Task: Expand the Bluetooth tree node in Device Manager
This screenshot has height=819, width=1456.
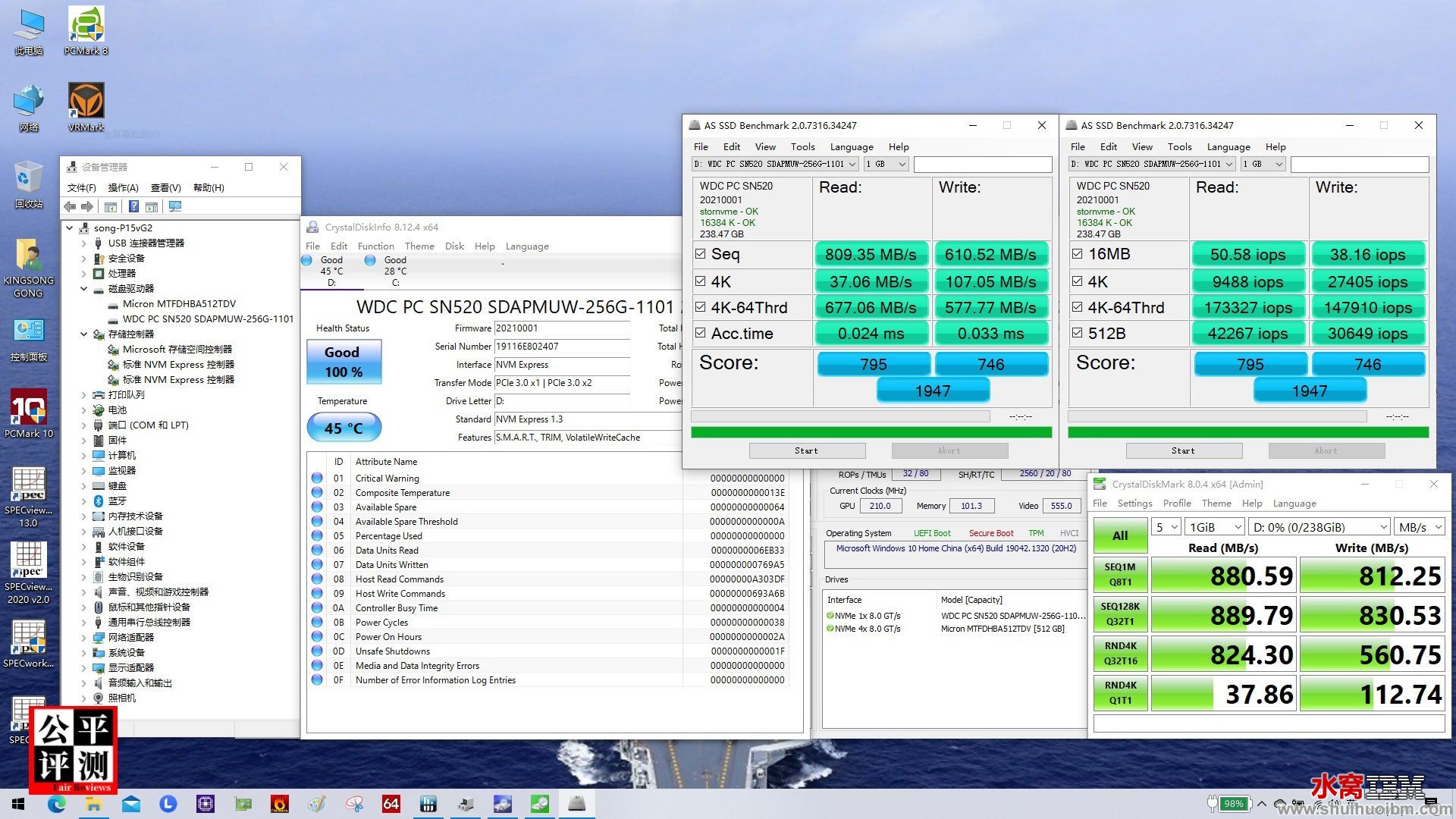Action: (x=83, y=500)
